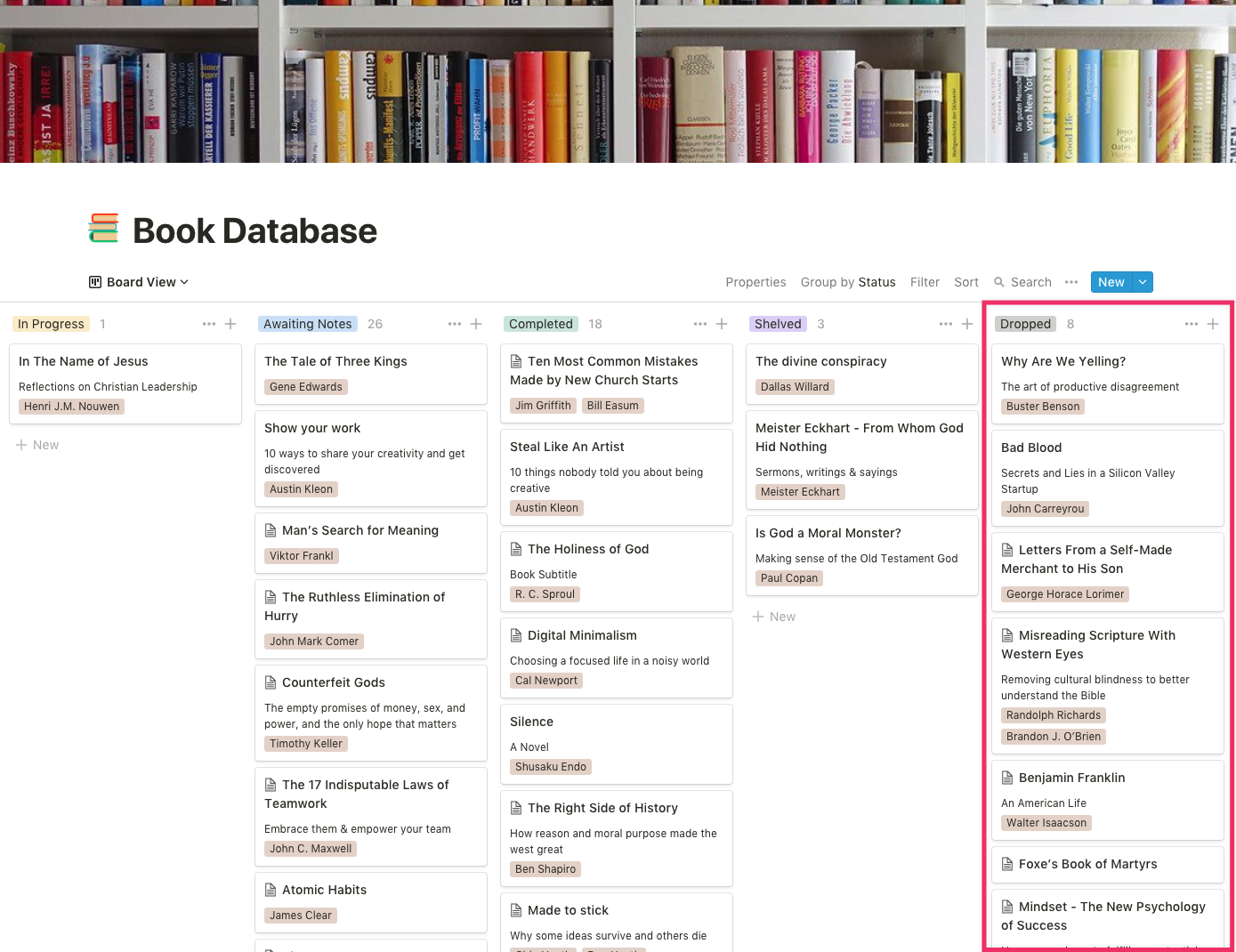This screenshot has height=952, width=1236.
Task: Click the page icon on Made to stick
Action: [x=516, y=910]
